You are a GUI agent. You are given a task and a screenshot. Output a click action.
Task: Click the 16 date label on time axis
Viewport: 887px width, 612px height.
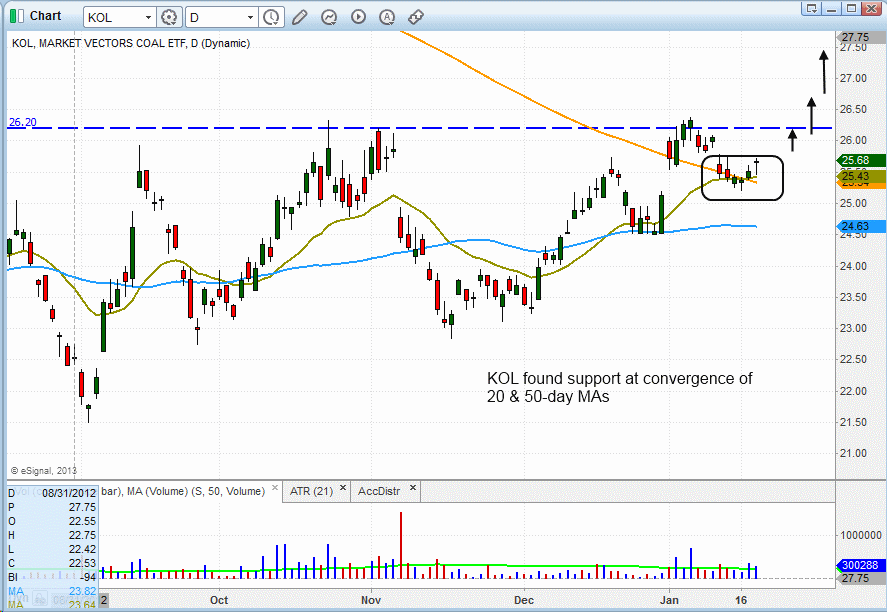point(741,600)
